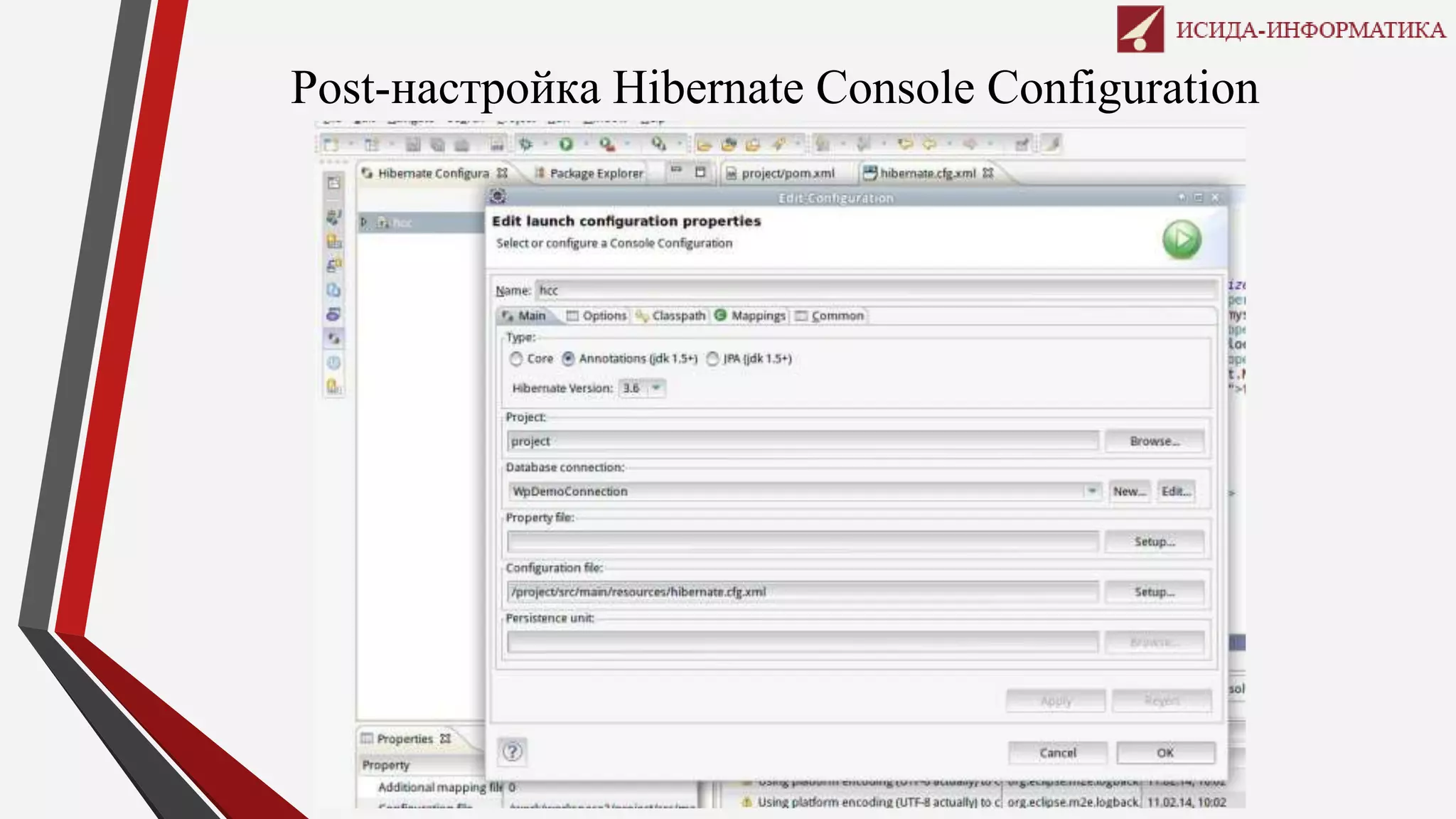Open the Package Explorer view tab
This screenshot has height=819, width=1456.
coord(589,173)
